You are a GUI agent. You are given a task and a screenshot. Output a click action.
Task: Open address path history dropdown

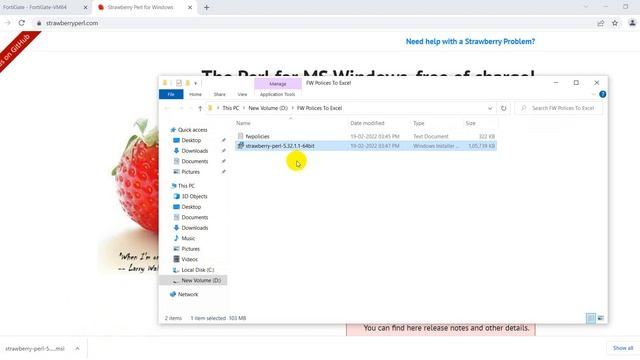point(490,108)
